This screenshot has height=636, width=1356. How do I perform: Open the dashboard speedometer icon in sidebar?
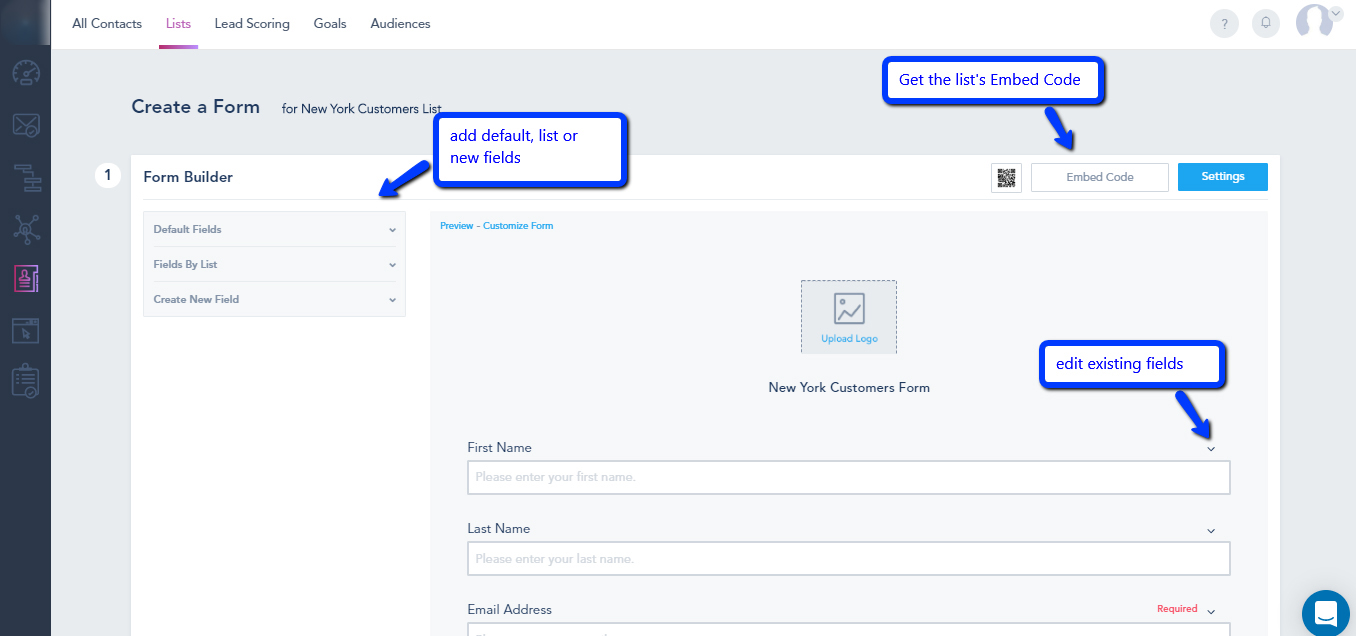click(25, 73)
